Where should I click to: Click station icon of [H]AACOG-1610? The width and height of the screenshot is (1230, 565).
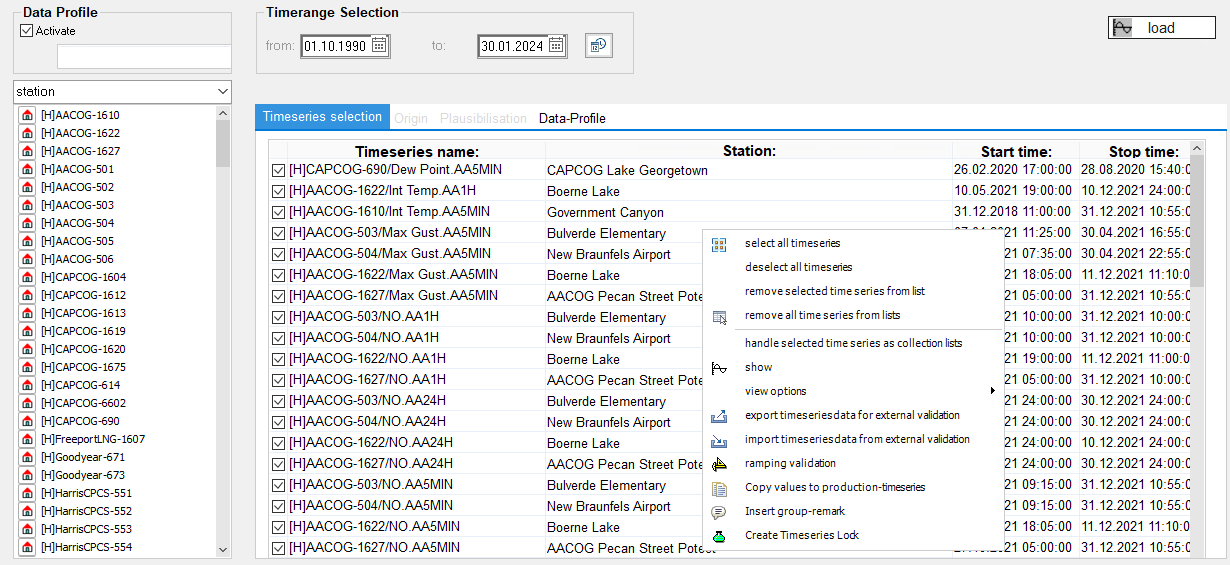click(28, 115)
